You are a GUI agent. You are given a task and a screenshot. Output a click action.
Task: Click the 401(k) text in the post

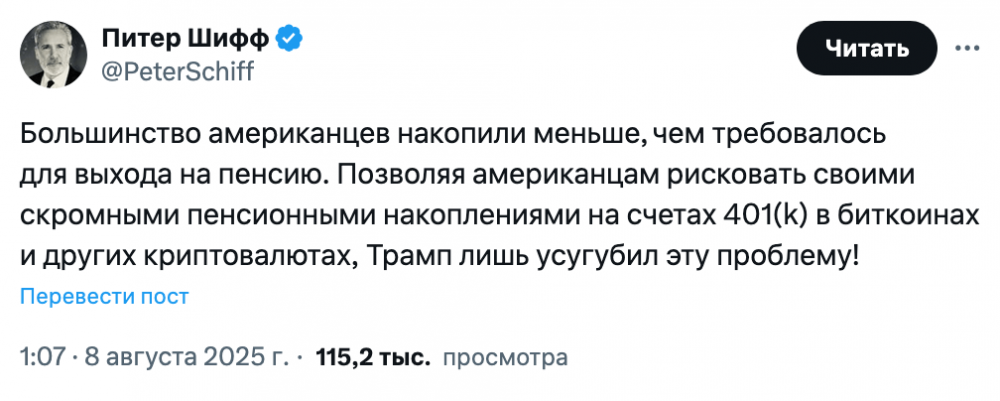753,212
